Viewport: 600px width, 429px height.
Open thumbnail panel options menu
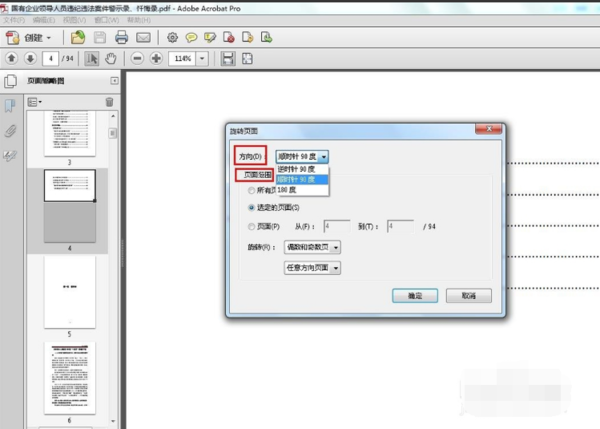35,102
